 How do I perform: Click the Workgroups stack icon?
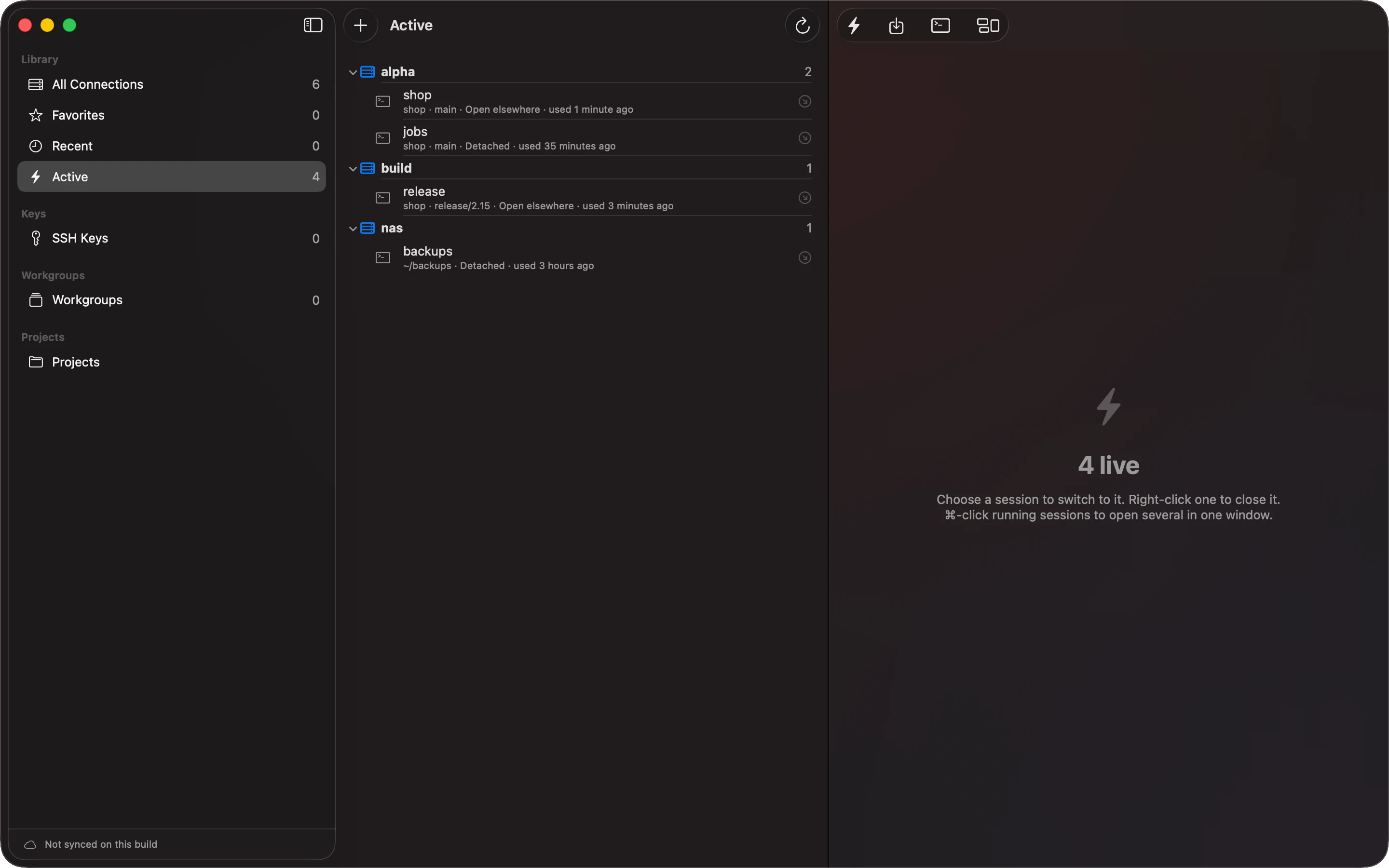36,300
